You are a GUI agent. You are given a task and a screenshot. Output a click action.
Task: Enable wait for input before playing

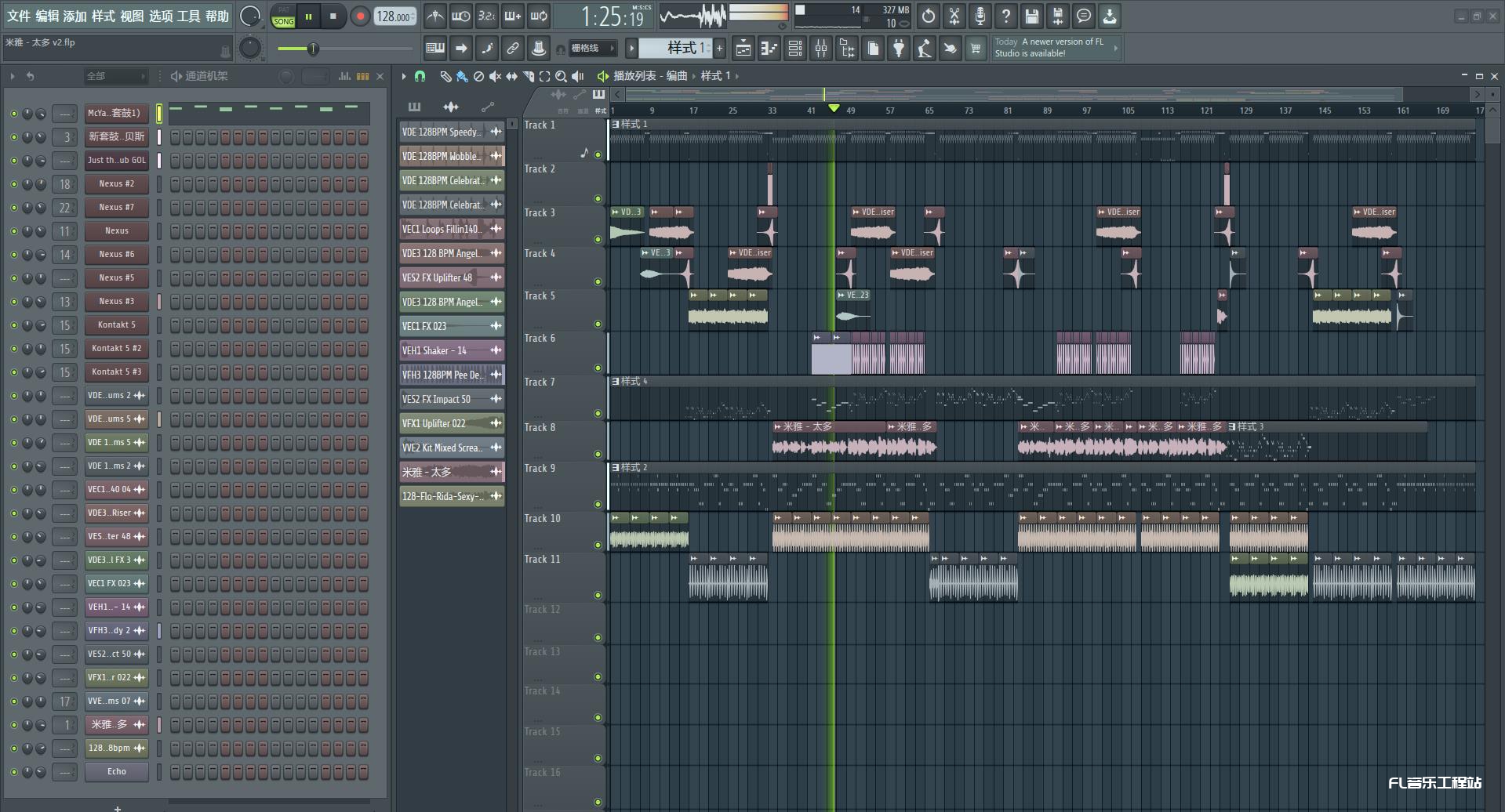click(461, 16)
